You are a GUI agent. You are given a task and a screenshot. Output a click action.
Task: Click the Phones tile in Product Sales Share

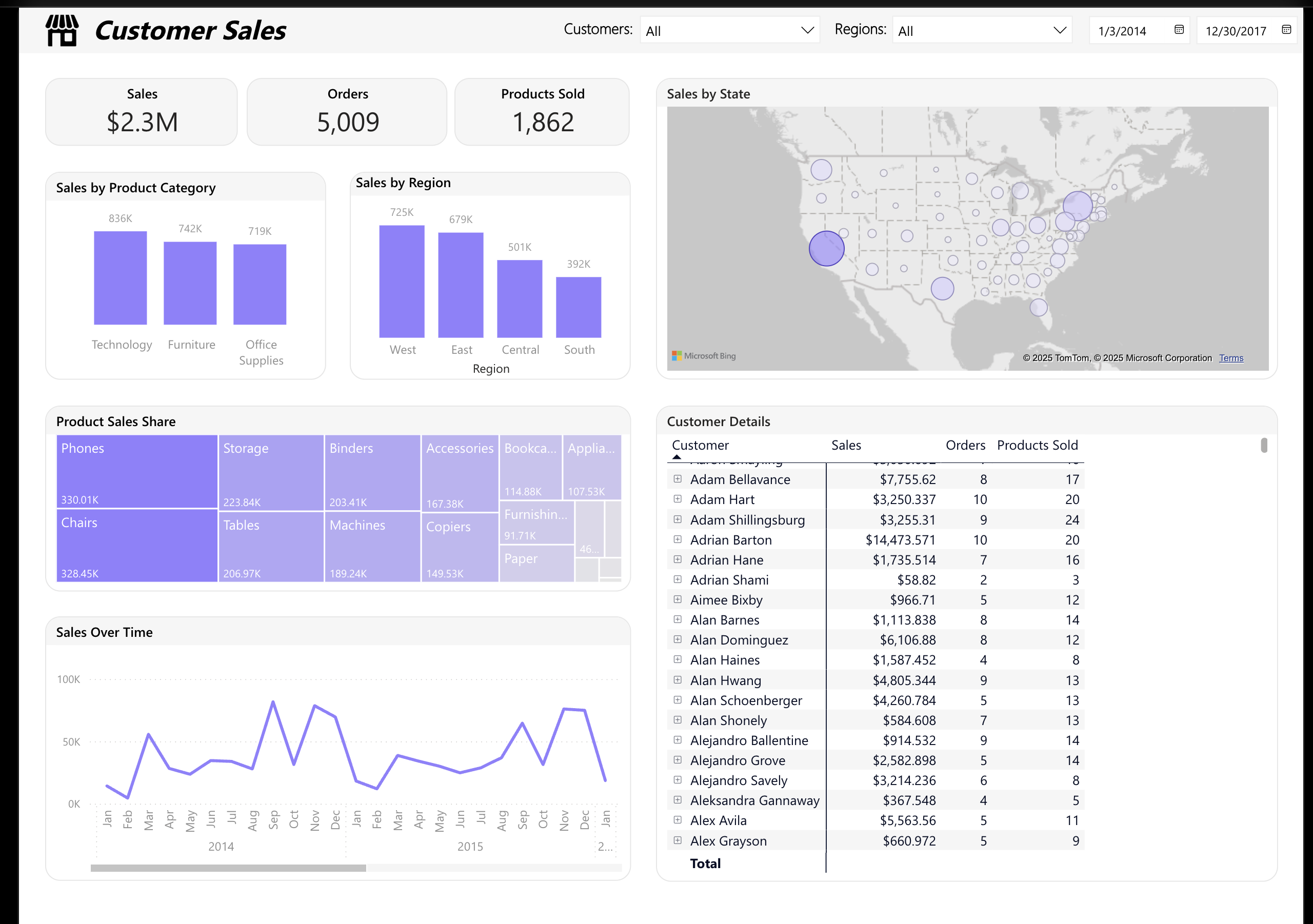[x=136, y=472]
